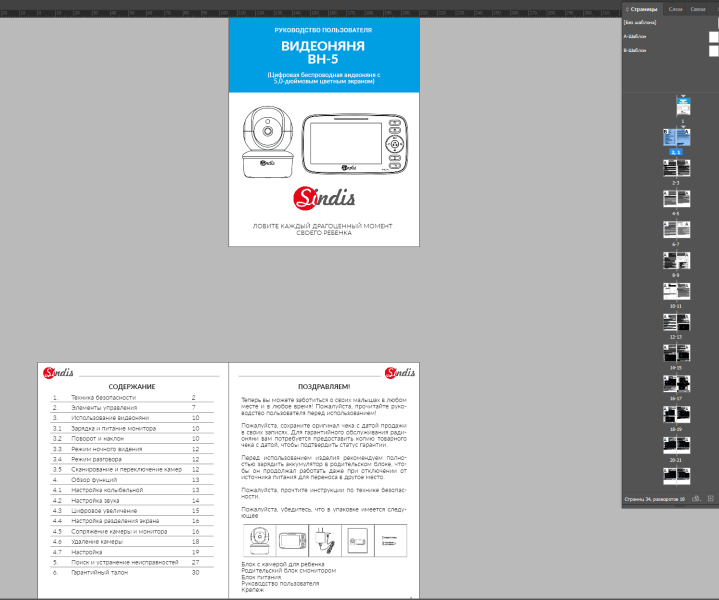Click the Блок с камерой для ребенка line
Screen dimensions: 719x600
click(283, 564)
